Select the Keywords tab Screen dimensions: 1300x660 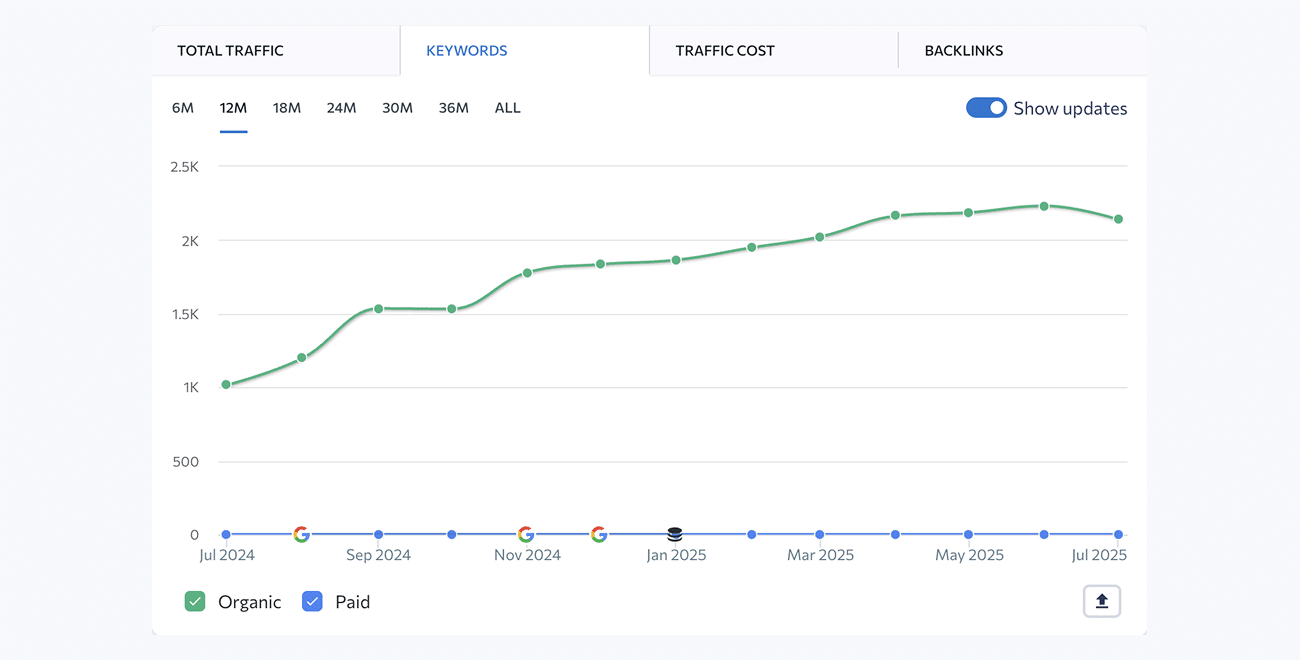click(x=467, y=51)
